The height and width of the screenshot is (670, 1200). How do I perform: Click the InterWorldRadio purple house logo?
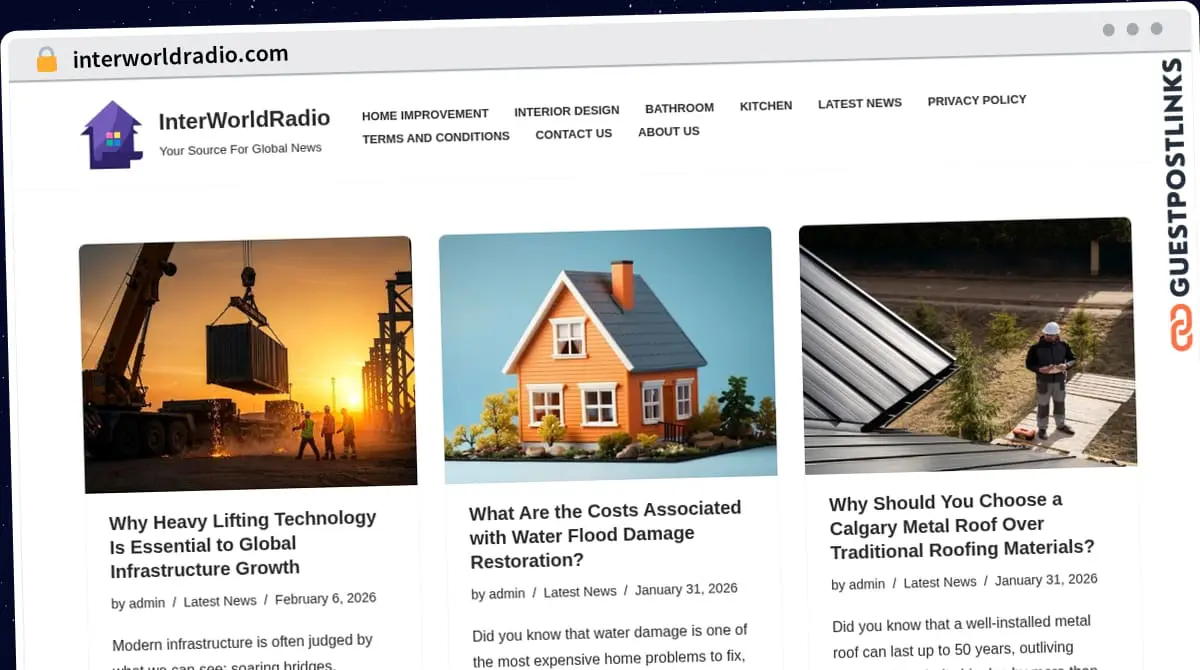tap(112, 134)
